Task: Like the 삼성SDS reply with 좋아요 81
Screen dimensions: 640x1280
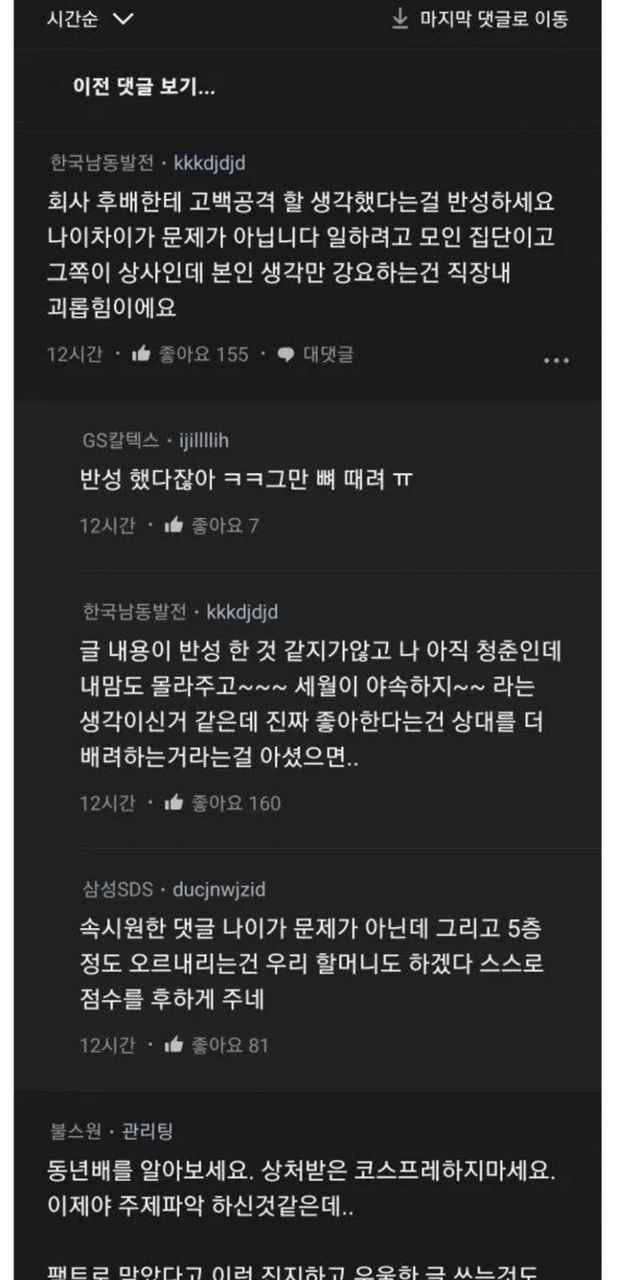Action: point(174,1046)
